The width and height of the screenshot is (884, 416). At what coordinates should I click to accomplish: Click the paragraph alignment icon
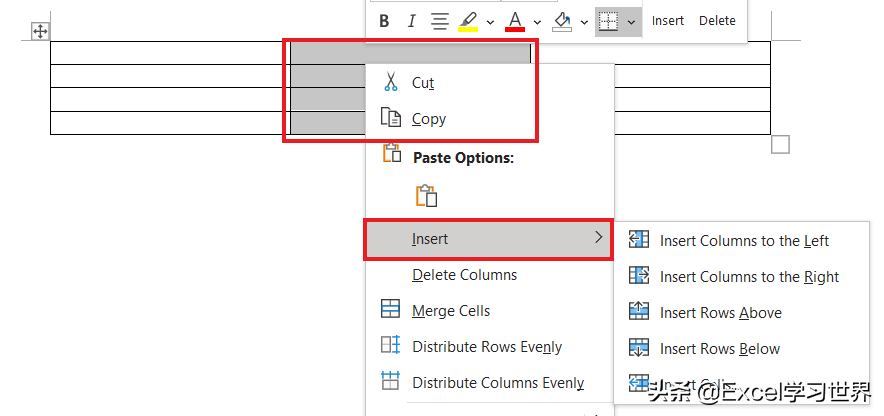coord(440,21)
